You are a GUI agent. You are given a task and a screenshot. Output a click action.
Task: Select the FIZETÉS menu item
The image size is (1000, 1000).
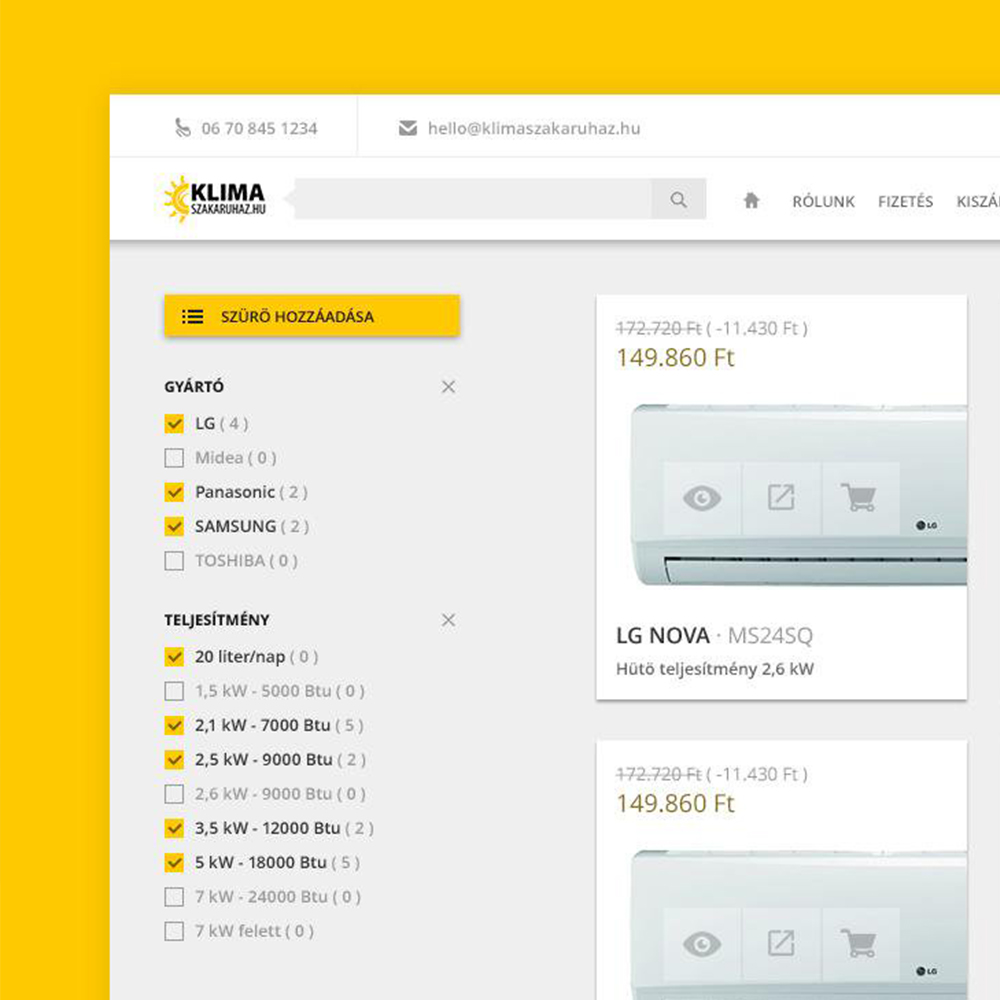(905, 201)
